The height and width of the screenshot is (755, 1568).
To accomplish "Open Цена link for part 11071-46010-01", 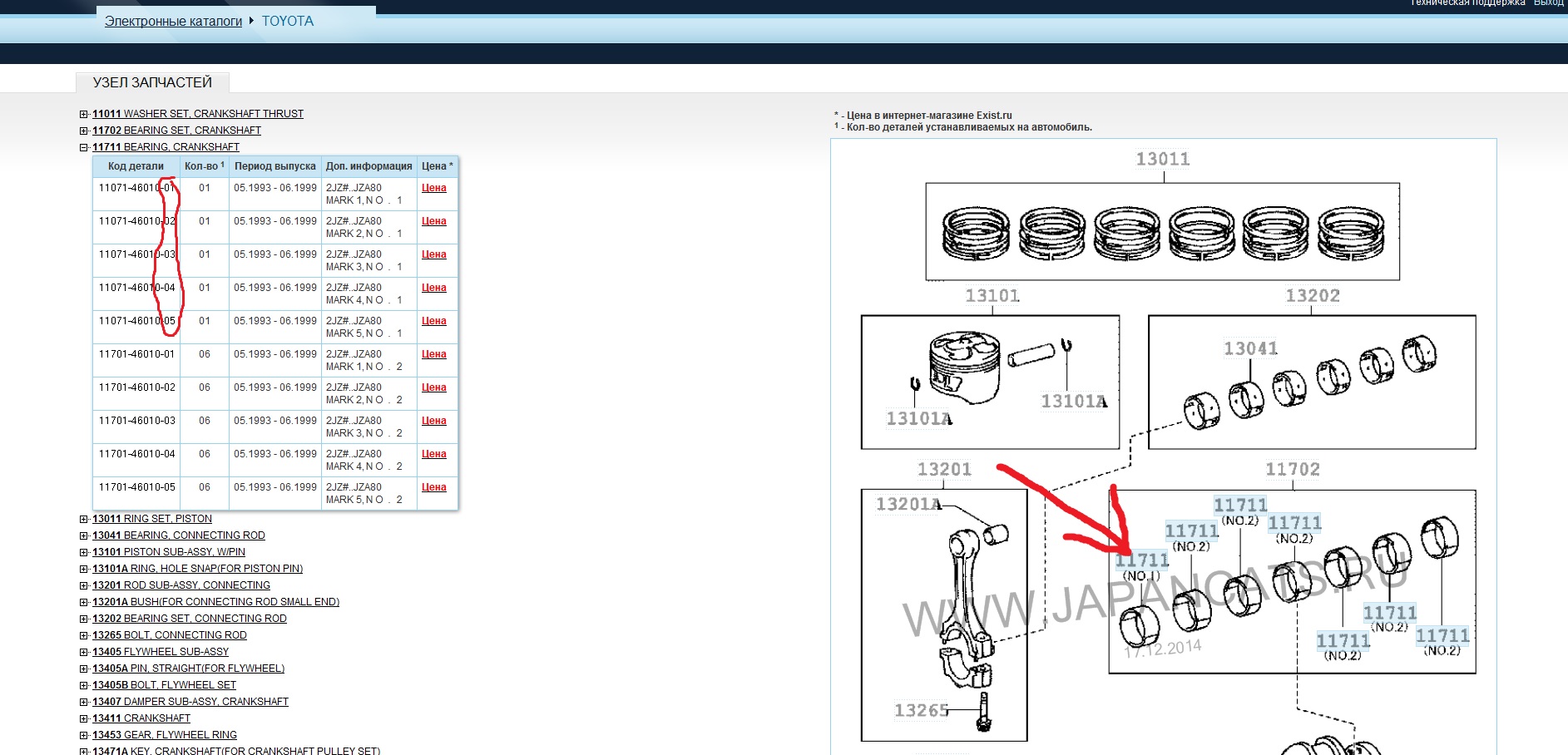I will (433, 188).
